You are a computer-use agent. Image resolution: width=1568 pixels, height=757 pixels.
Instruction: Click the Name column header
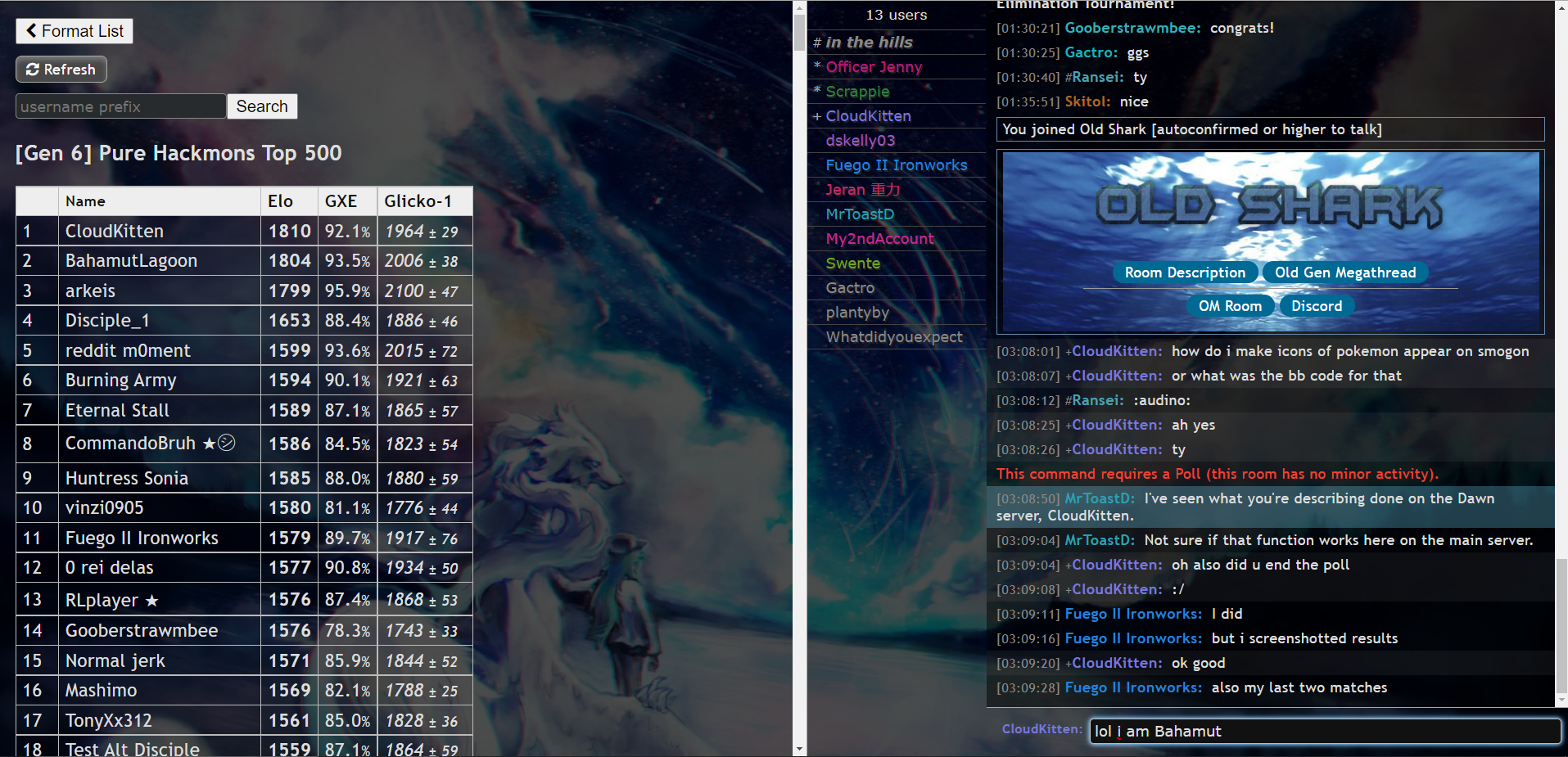(160, 201)
